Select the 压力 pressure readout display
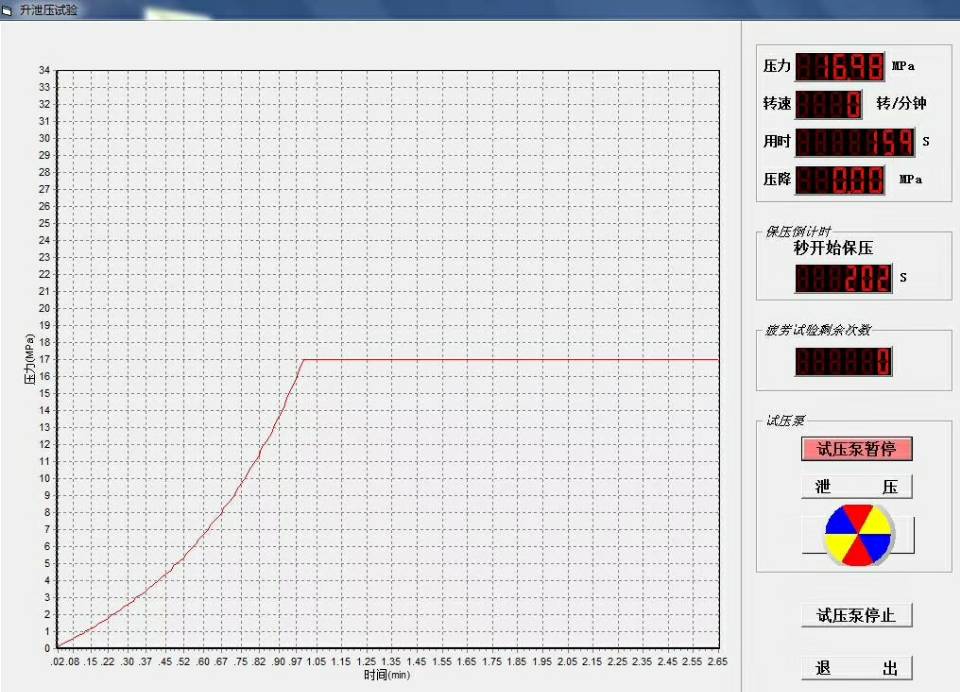960x692 pixels. click(x=840, y=67)
